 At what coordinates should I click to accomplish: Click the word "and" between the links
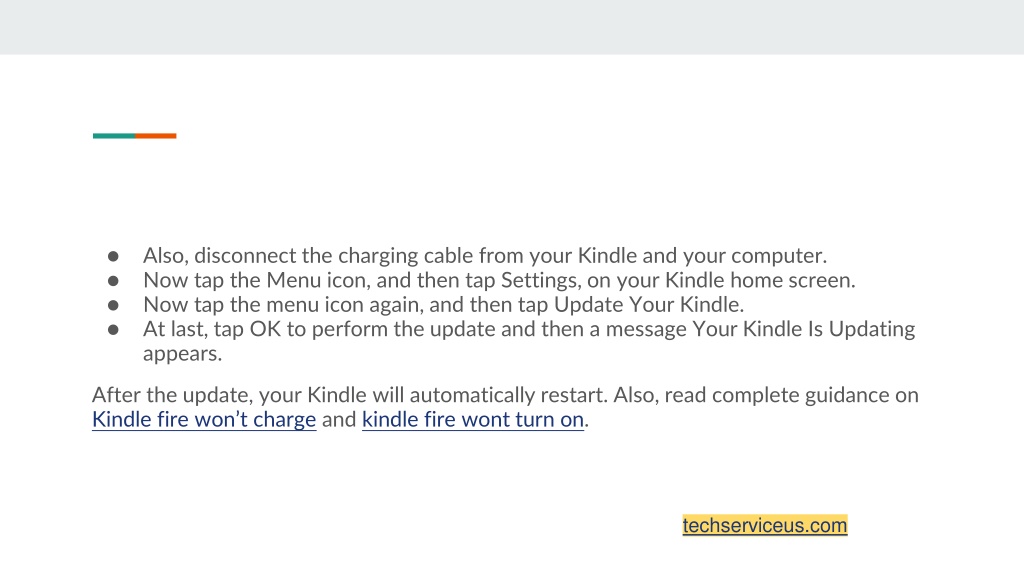pos(339,419)
